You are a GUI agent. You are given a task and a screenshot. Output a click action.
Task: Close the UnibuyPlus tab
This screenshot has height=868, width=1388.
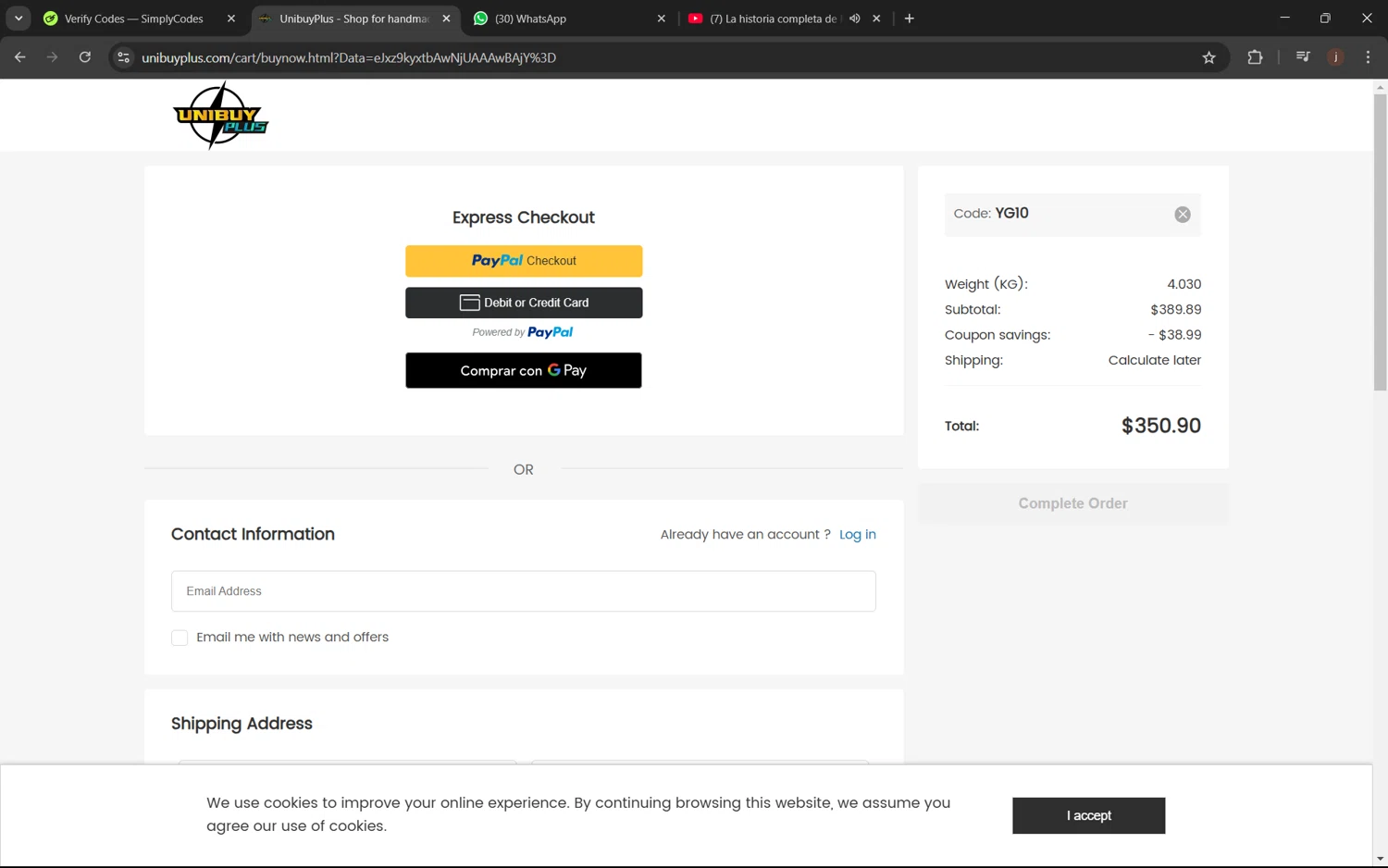coord(446,19)
